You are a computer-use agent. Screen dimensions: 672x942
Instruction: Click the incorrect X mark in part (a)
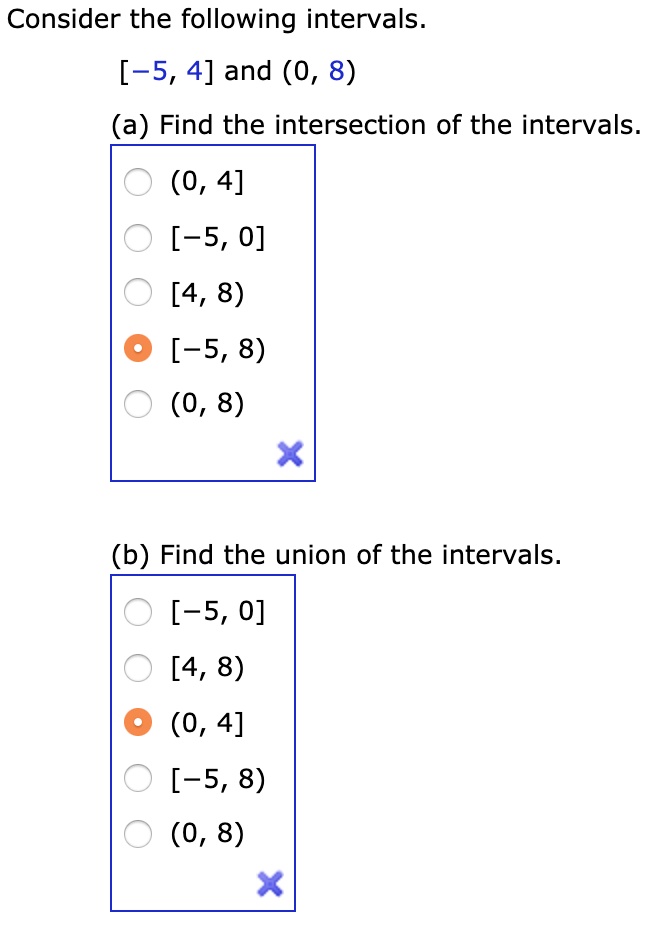(x=290, y=455)
